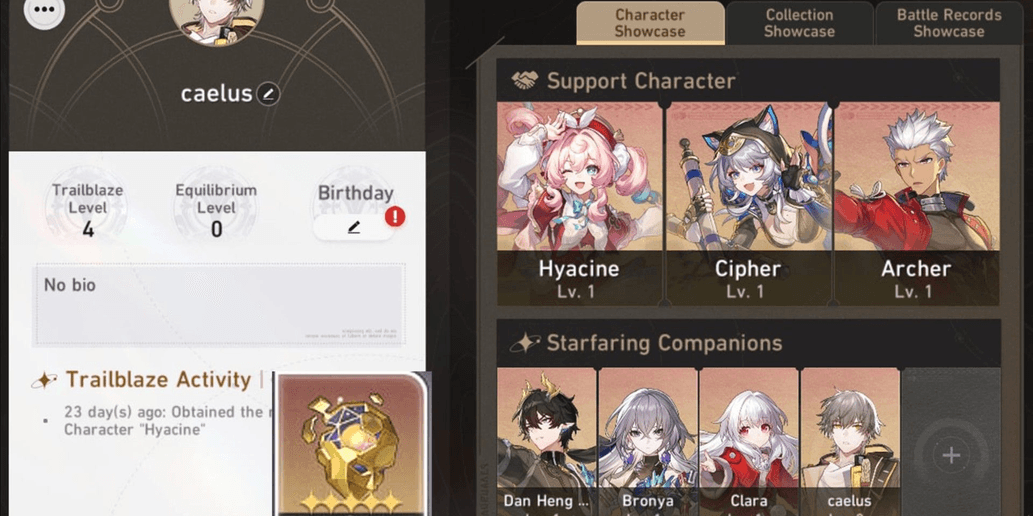
Task: Click the No bio text field
Action: pyautogui.click(x=219, y=304)
